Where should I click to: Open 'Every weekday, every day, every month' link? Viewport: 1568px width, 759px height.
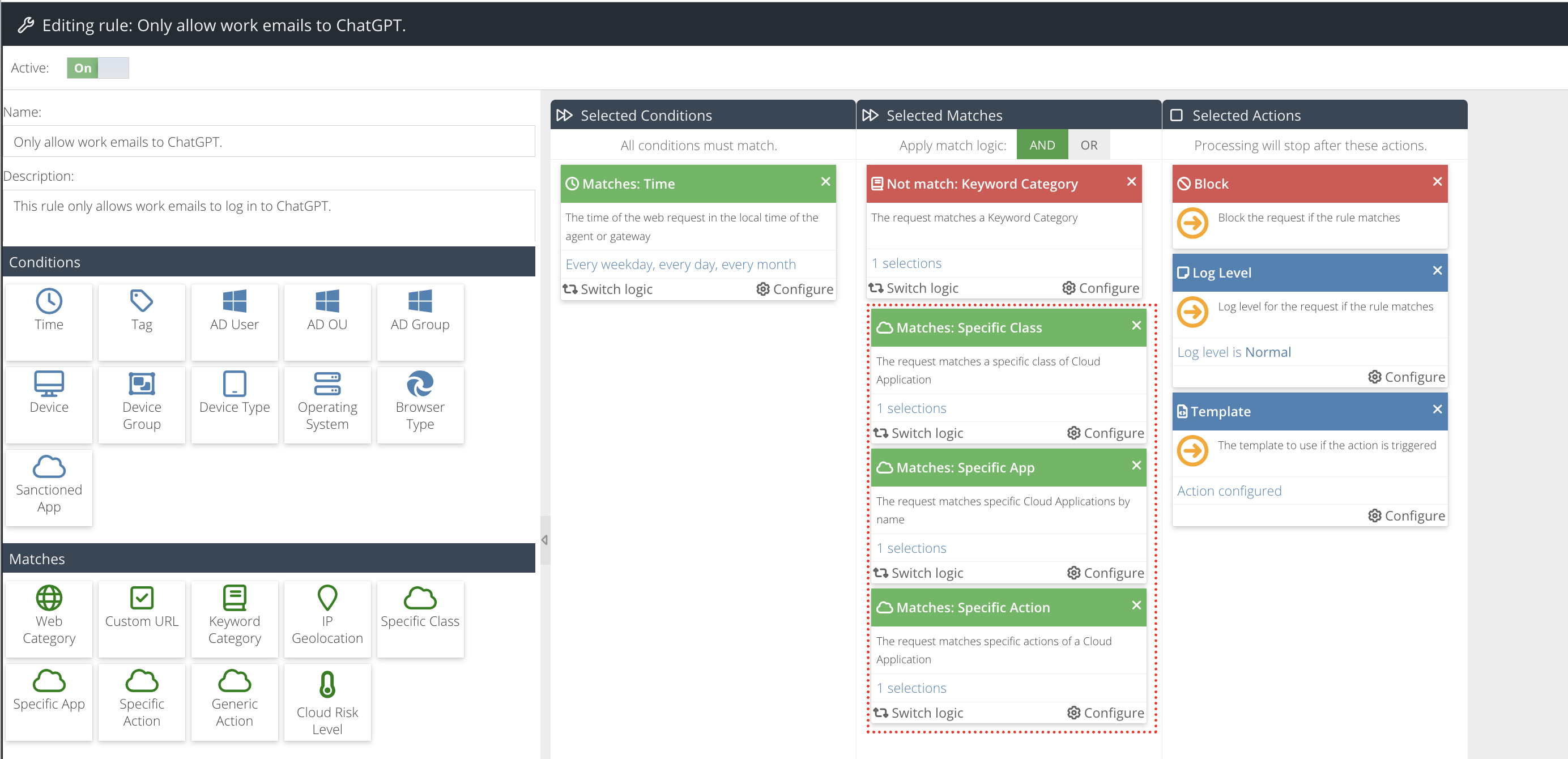point(680,264)
